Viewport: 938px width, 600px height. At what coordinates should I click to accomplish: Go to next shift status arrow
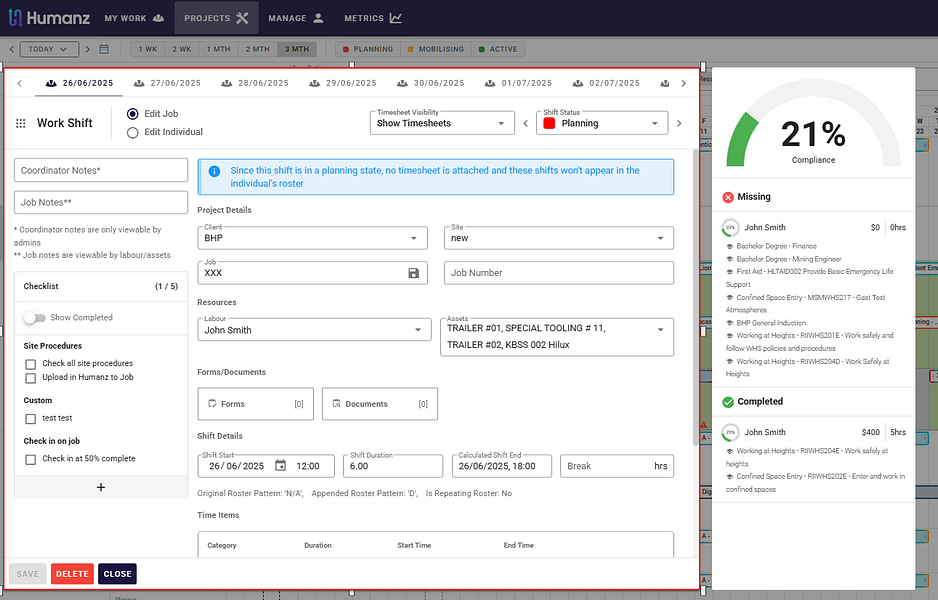[x=679, y=123]
